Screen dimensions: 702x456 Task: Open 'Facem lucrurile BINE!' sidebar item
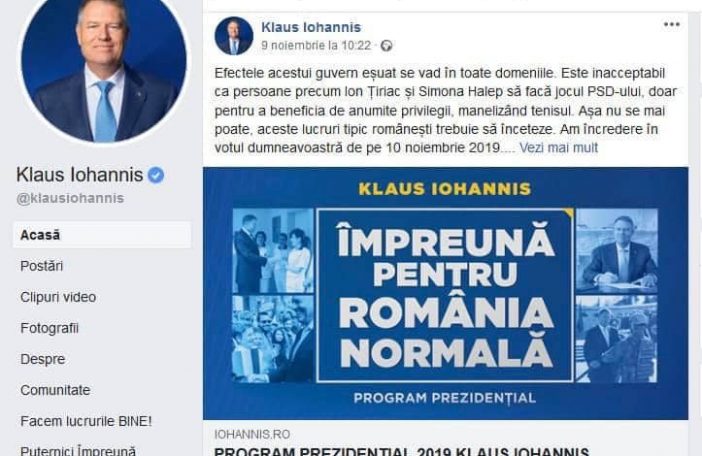(x=86, y=422)
